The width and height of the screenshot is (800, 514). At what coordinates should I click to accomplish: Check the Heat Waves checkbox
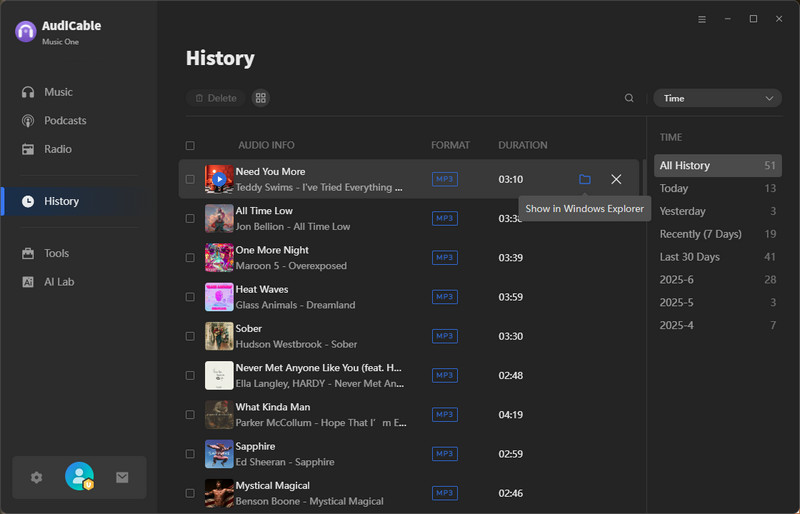190,297
